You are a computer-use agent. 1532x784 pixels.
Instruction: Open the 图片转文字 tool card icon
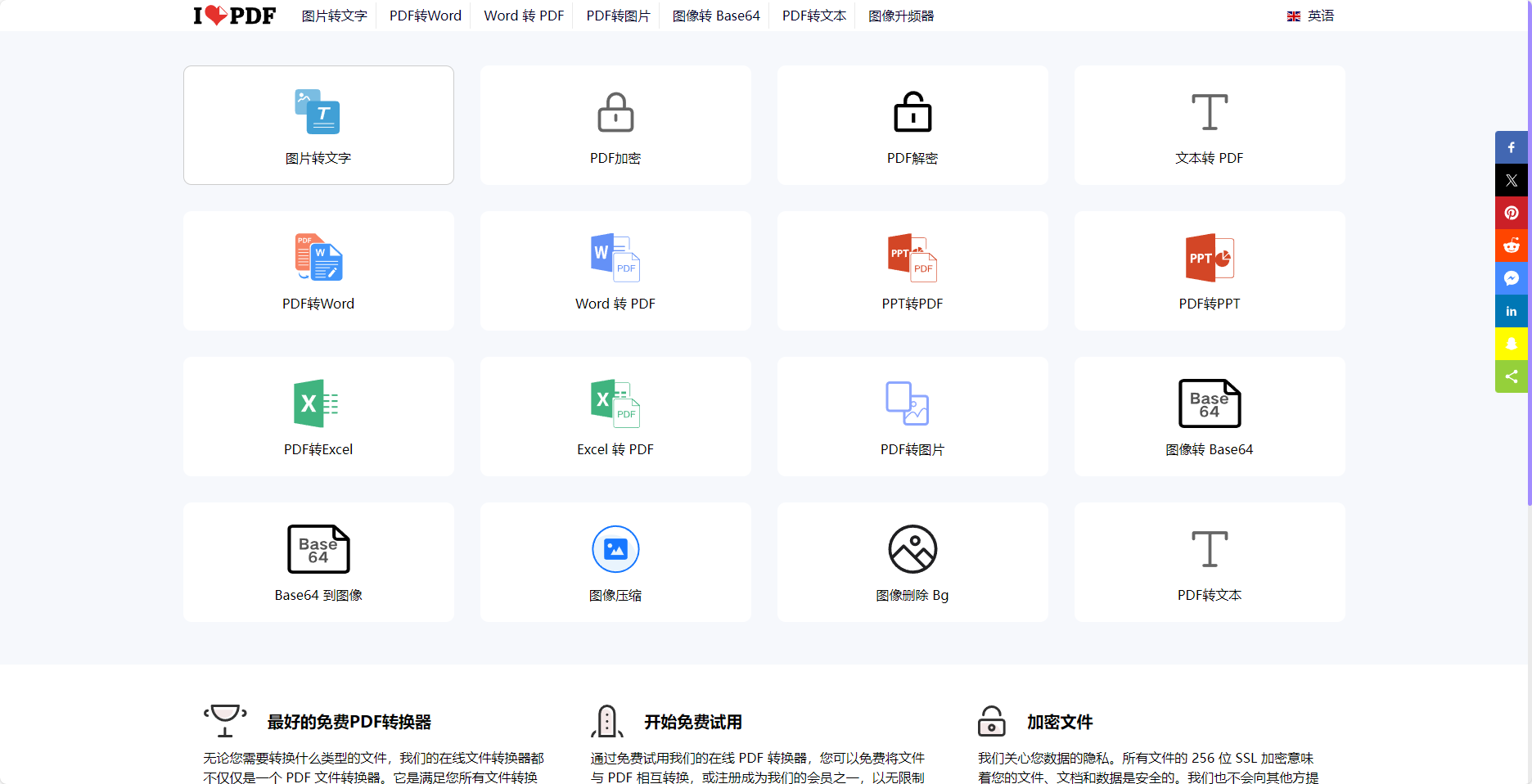(318, 112)
